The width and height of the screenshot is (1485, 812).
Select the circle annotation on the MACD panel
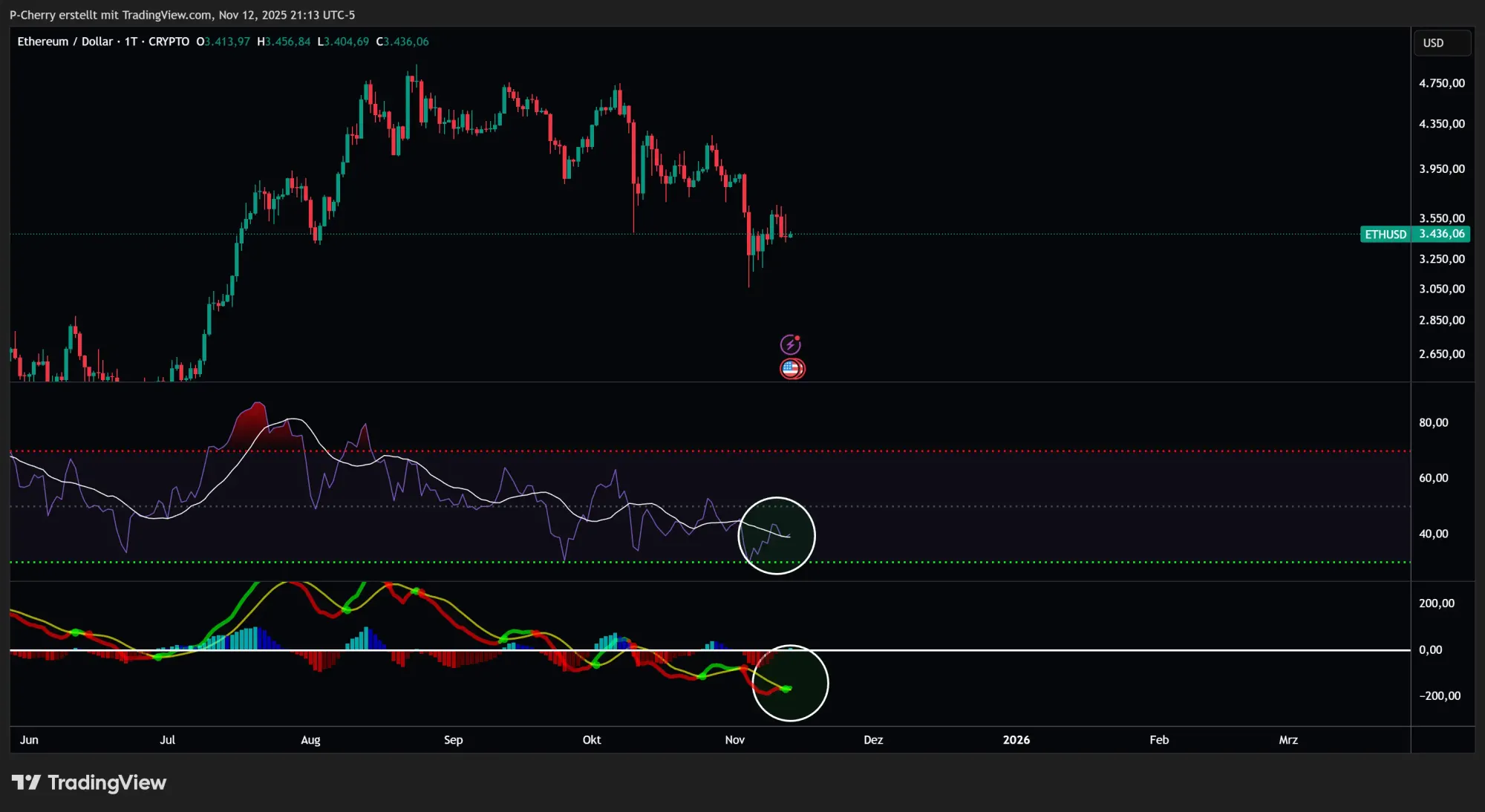[x=792, y=683]
